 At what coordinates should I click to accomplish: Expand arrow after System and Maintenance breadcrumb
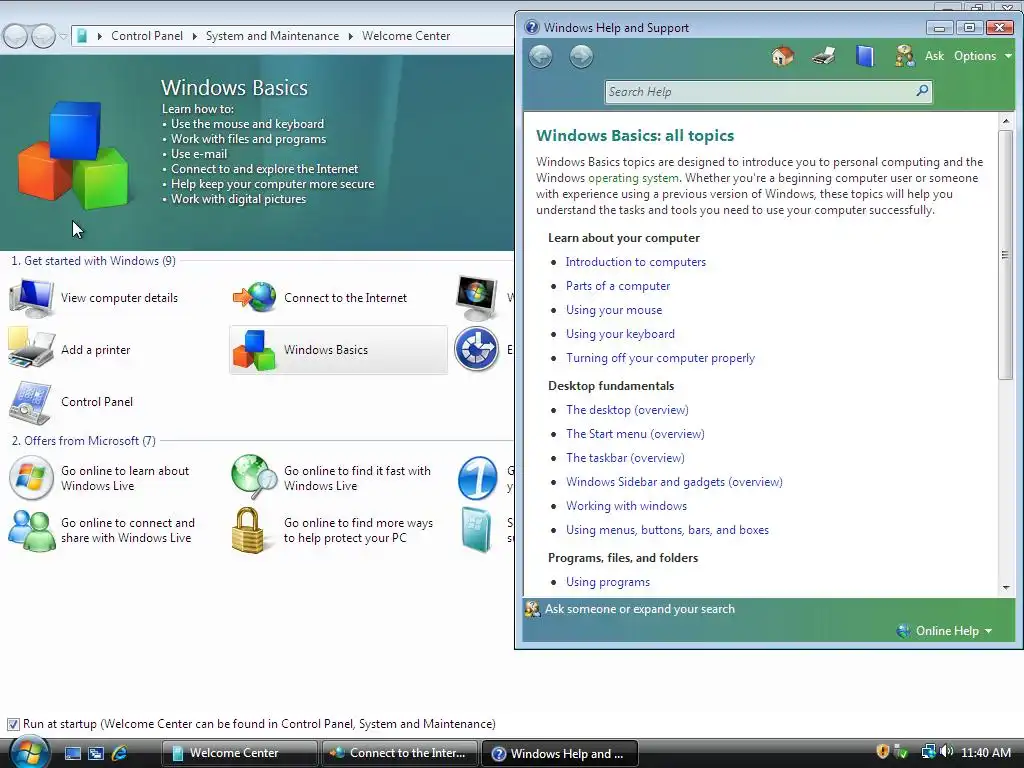coord(351,36)
